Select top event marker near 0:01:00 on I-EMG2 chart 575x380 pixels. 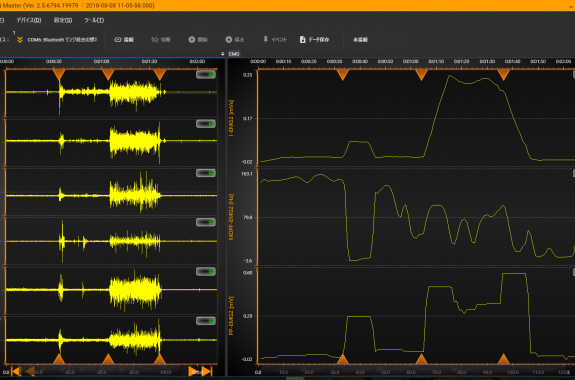421,75
